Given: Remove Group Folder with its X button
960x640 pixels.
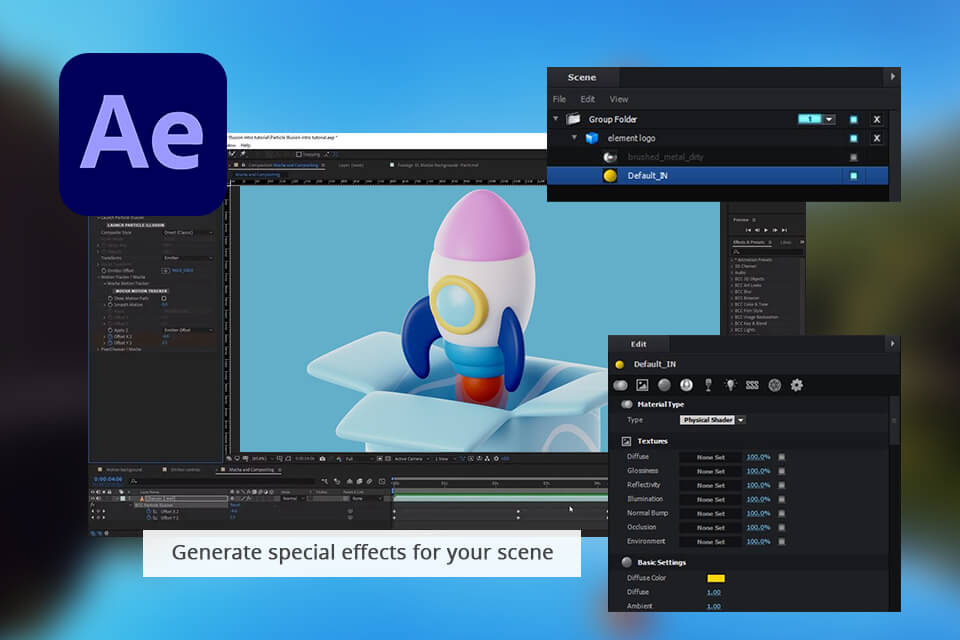Looking at the screenshot, I should click(877, 119).
